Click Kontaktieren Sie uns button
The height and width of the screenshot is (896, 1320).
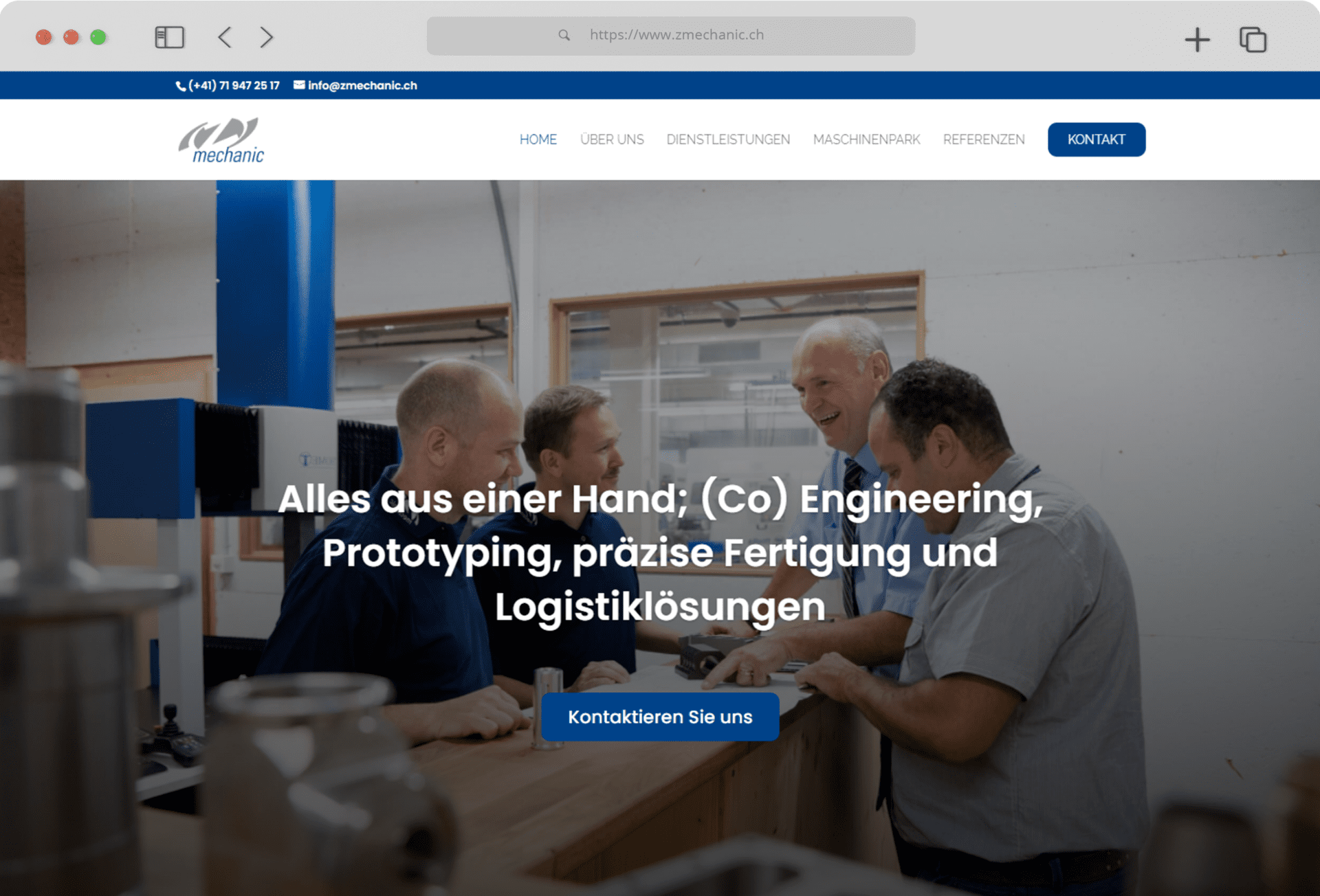coord(660,717)
